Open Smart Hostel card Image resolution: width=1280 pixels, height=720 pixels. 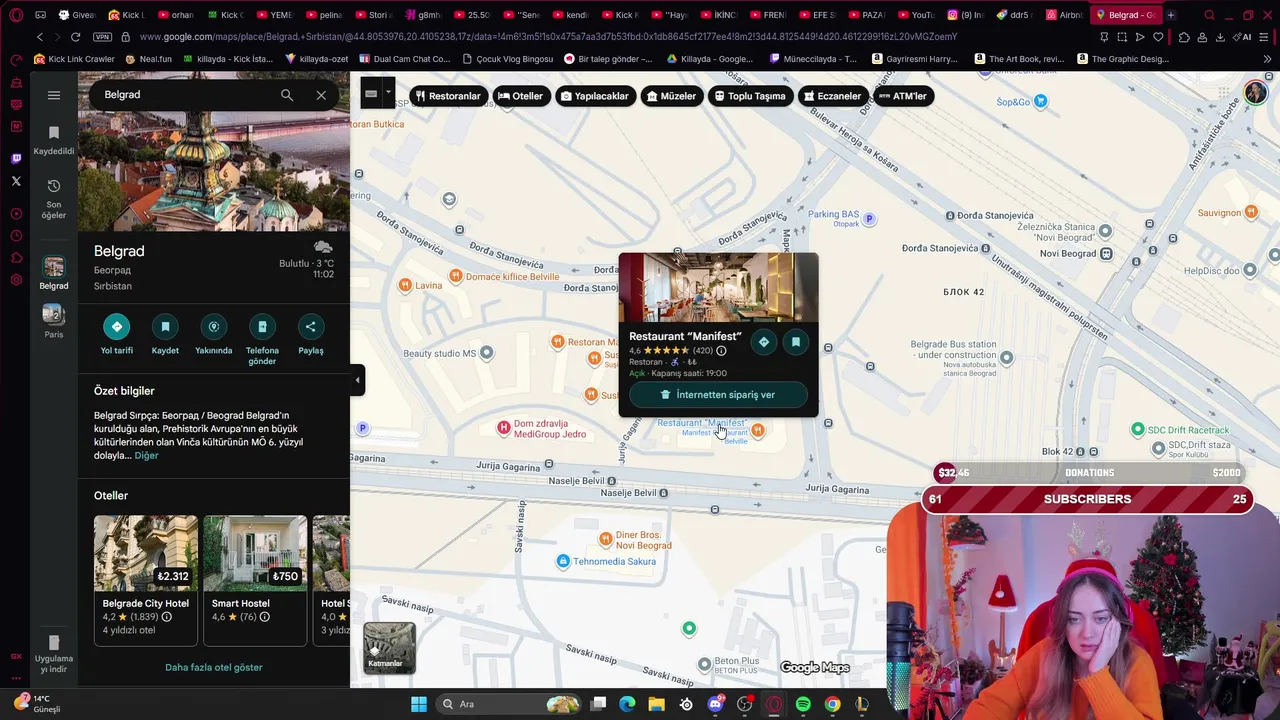point(255,580)
